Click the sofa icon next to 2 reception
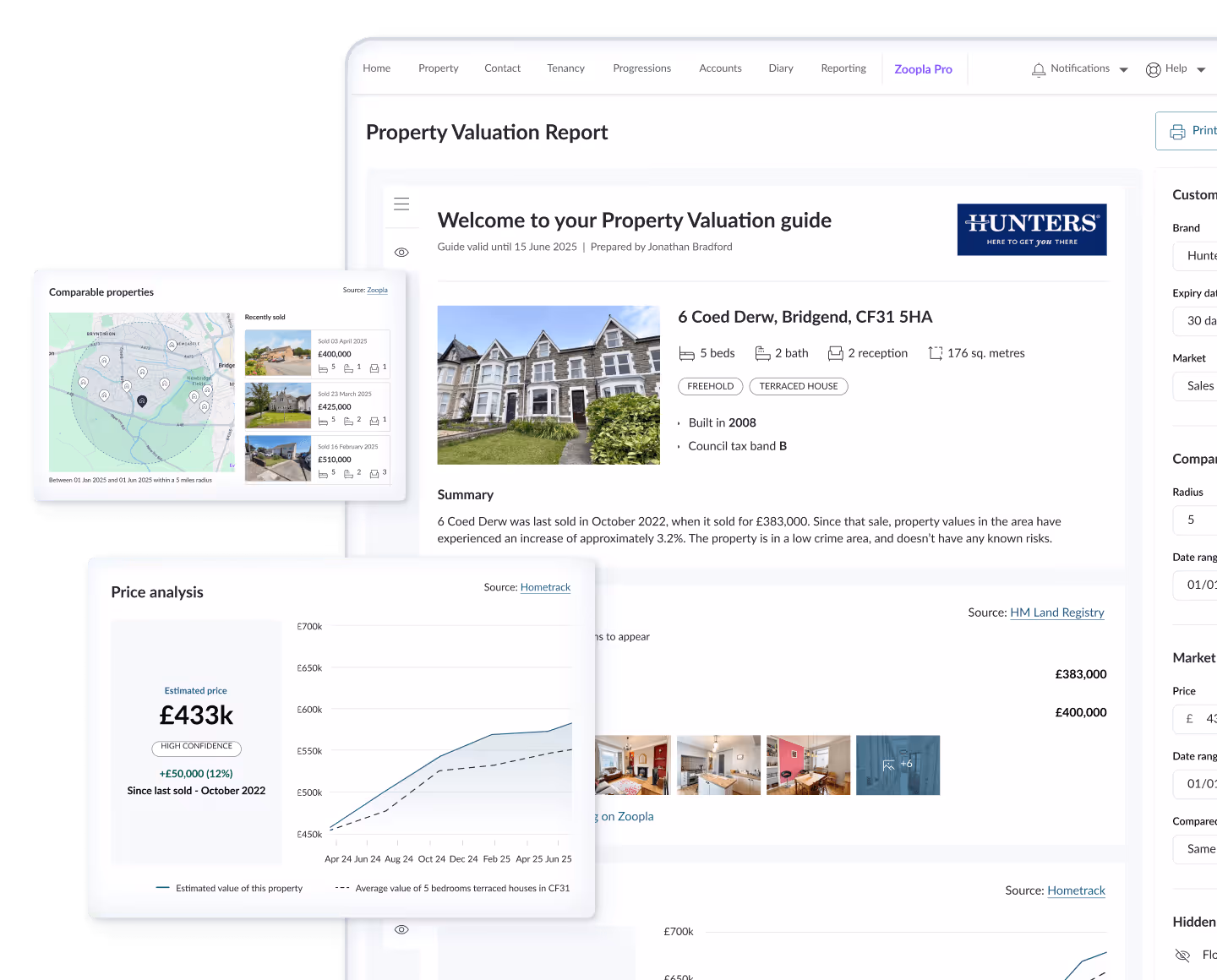Screen dimensions: 1217x980 click(x=836, y=353)
